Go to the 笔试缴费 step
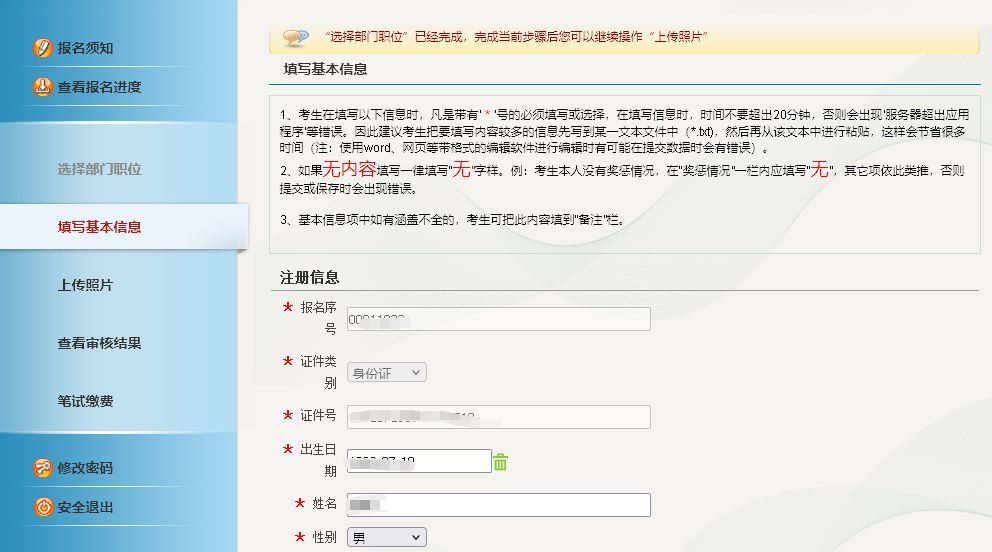The width and height of the screenshot is (992, 552). click(x=85, y=402)
